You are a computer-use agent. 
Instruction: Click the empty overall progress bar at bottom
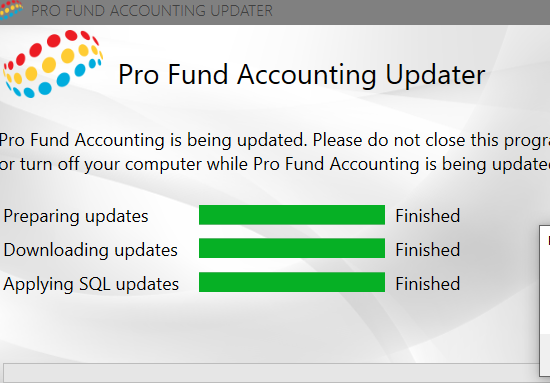(271, 373)
